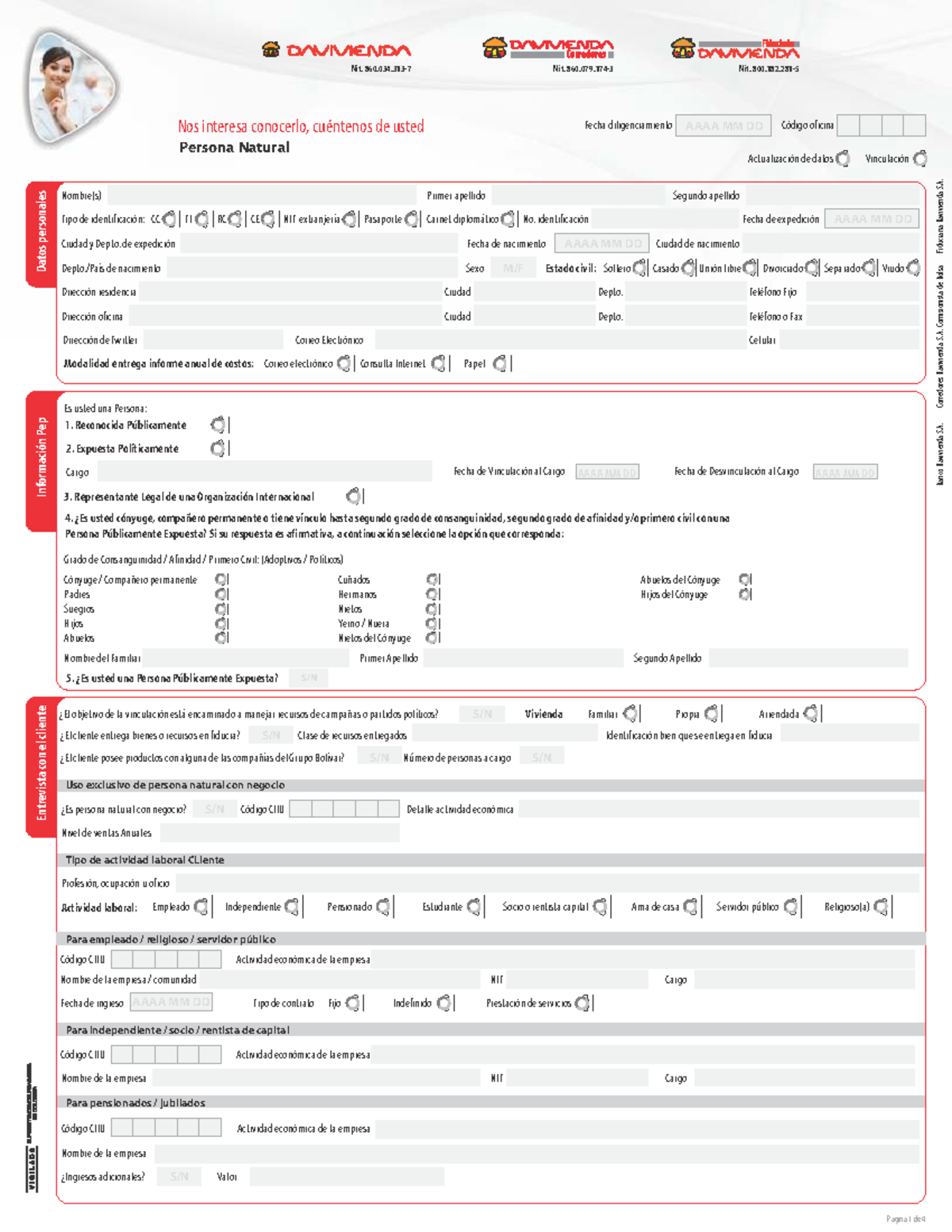Mark Casado as estado civil
Screen dimensions: 952x1232
[x=687, y=268]
